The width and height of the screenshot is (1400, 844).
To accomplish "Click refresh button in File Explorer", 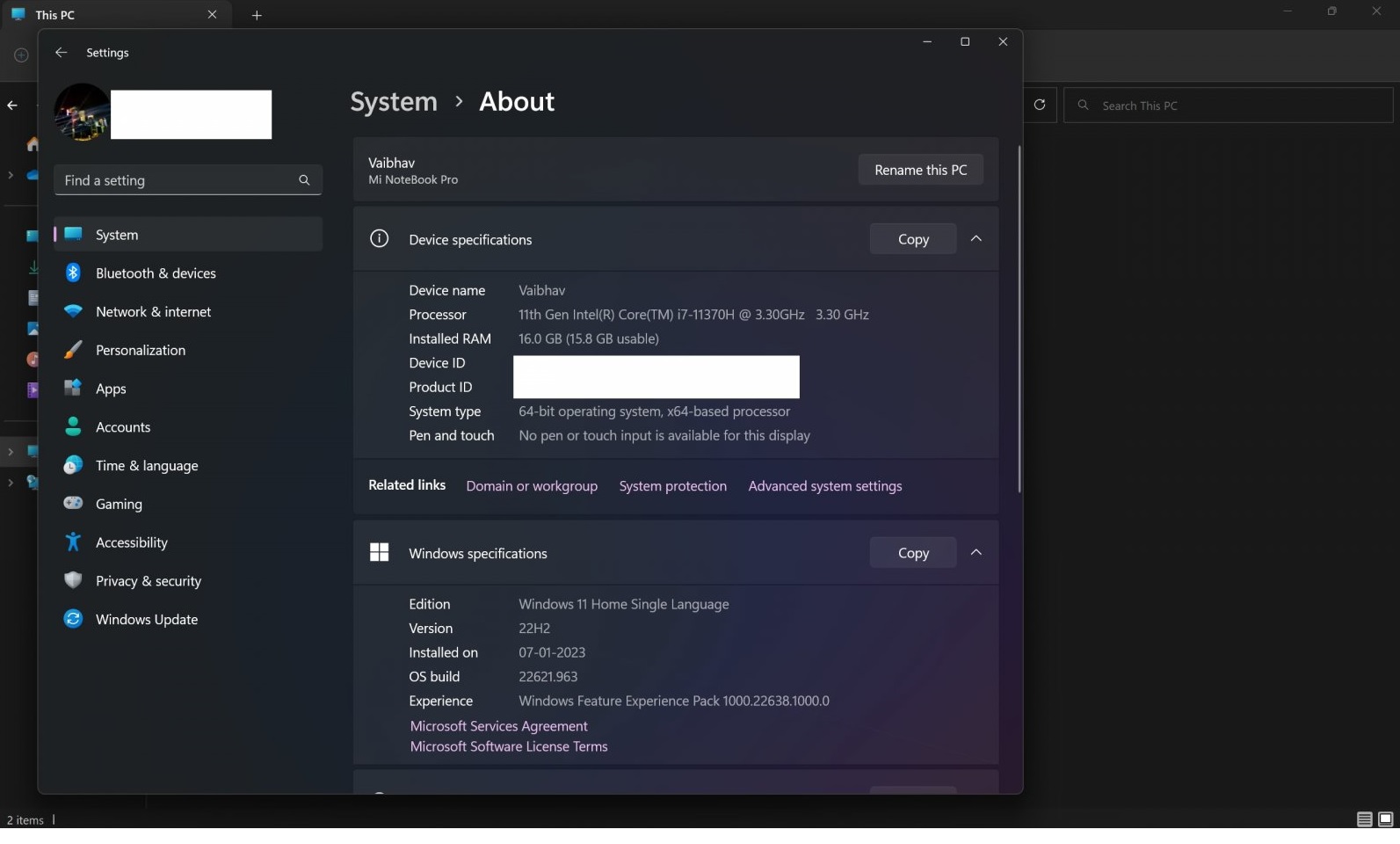I will (x=1040, y=105).
